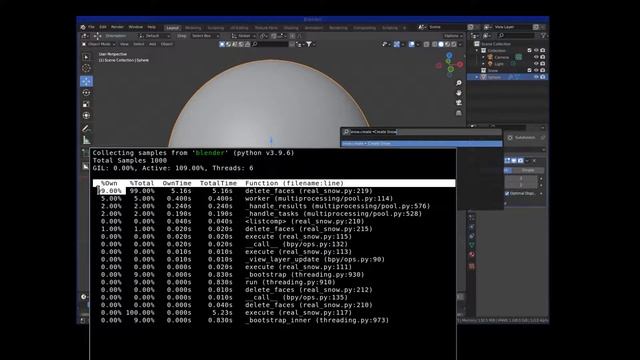Disable Sphere render camera icon in Outliner

(x=543, y=77)
